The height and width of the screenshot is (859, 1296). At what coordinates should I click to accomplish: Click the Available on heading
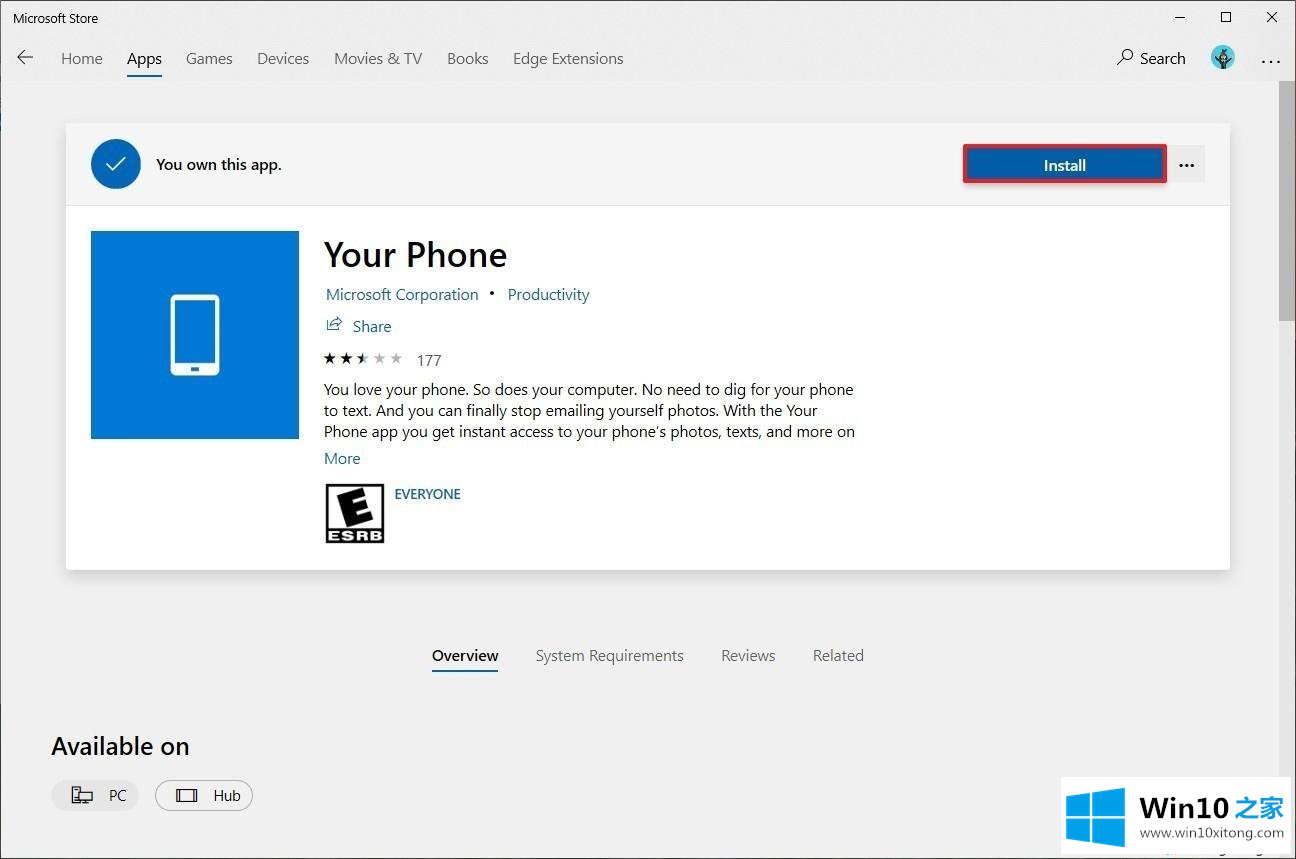click(x=120, y=746)
